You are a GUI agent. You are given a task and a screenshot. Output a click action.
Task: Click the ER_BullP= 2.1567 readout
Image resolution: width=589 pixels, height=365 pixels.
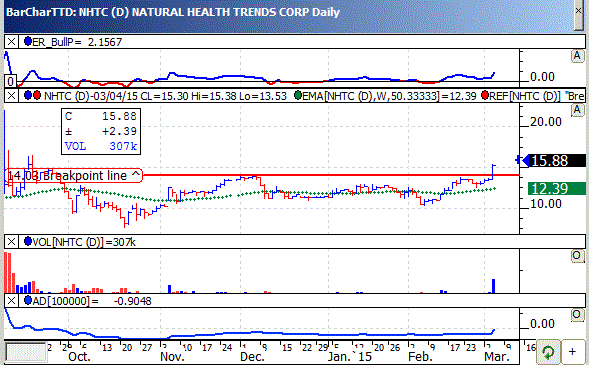point(77,42)
